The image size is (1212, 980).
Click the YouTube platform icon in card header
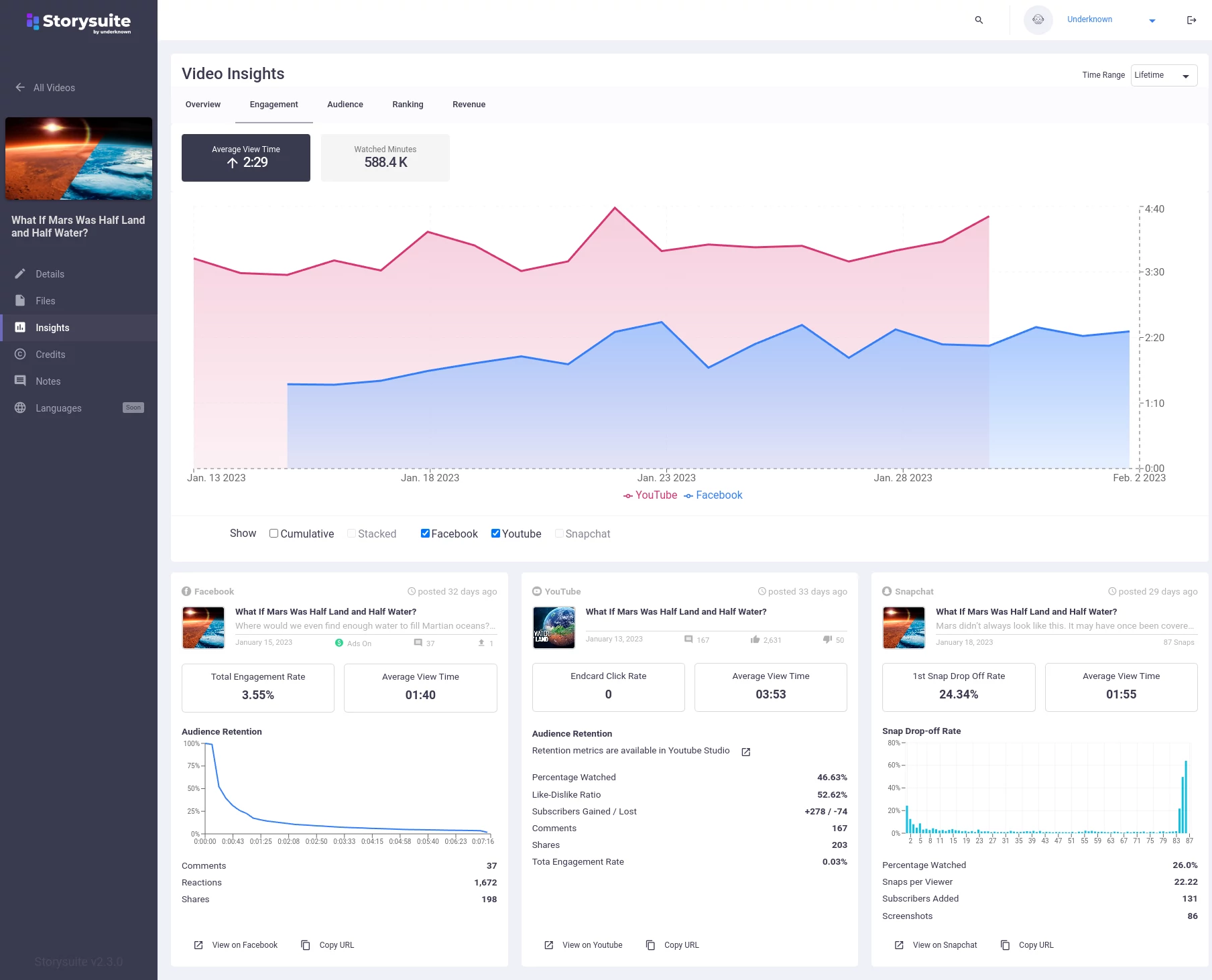click(537, 591)
